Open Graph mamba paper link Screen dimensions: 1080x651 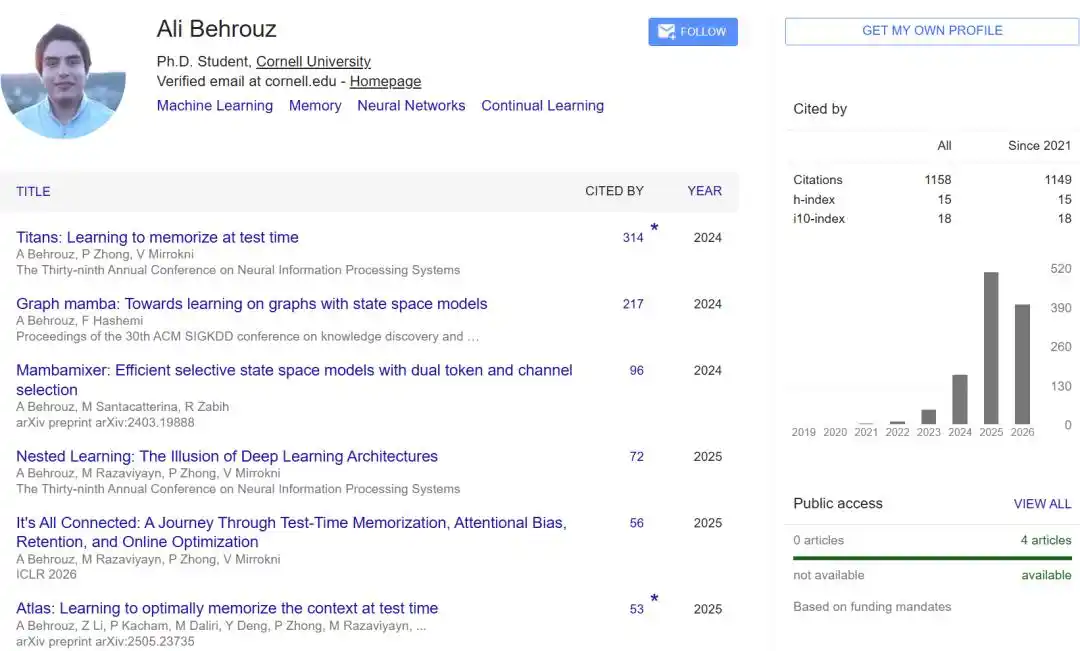[251, 304]
